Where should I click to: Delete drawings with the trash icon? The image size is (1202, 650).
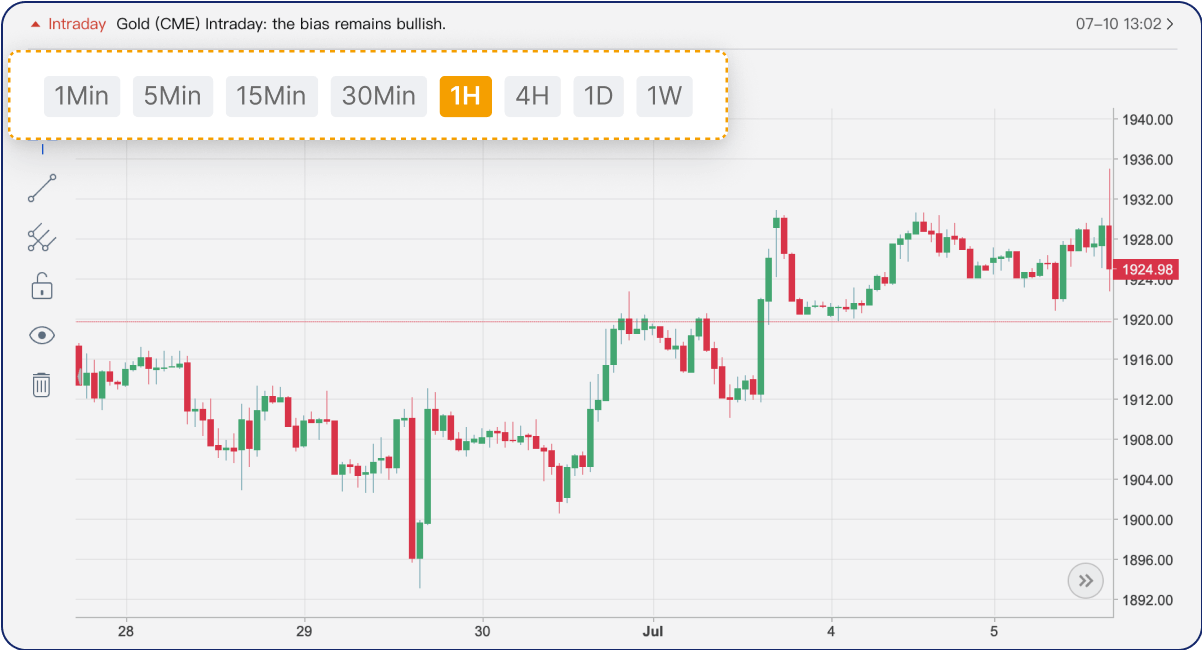pyautogui.click(x=42, y=384)
